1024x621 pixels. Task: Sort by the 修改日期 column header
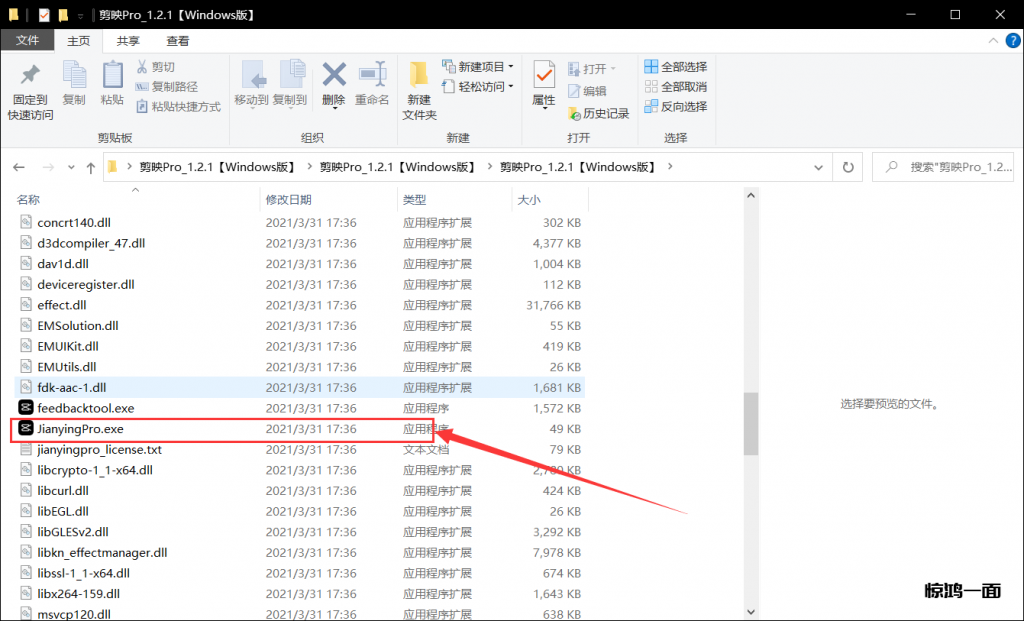pyautogui.click(x=288, y=200)
